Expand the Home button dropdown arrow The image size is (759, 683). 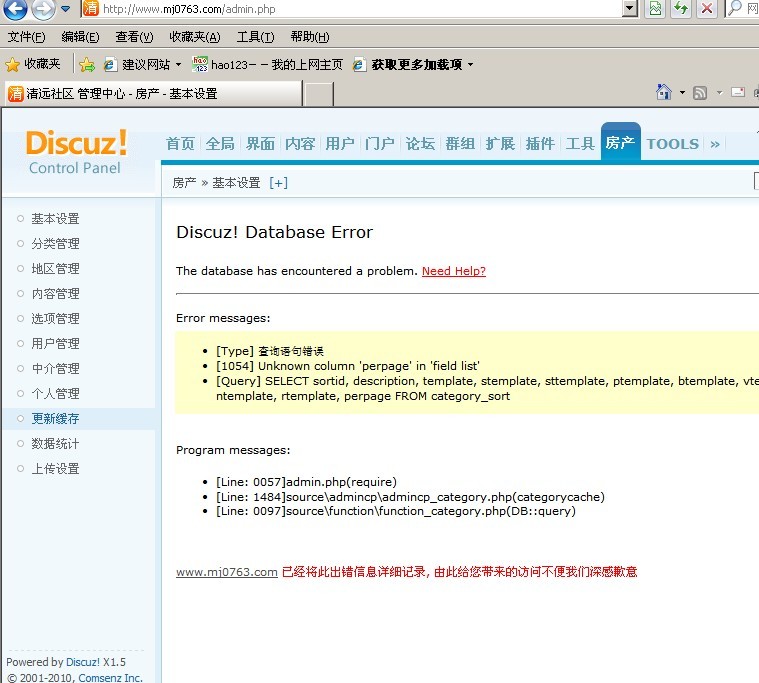pyautogui.click(x=682, y=92)
